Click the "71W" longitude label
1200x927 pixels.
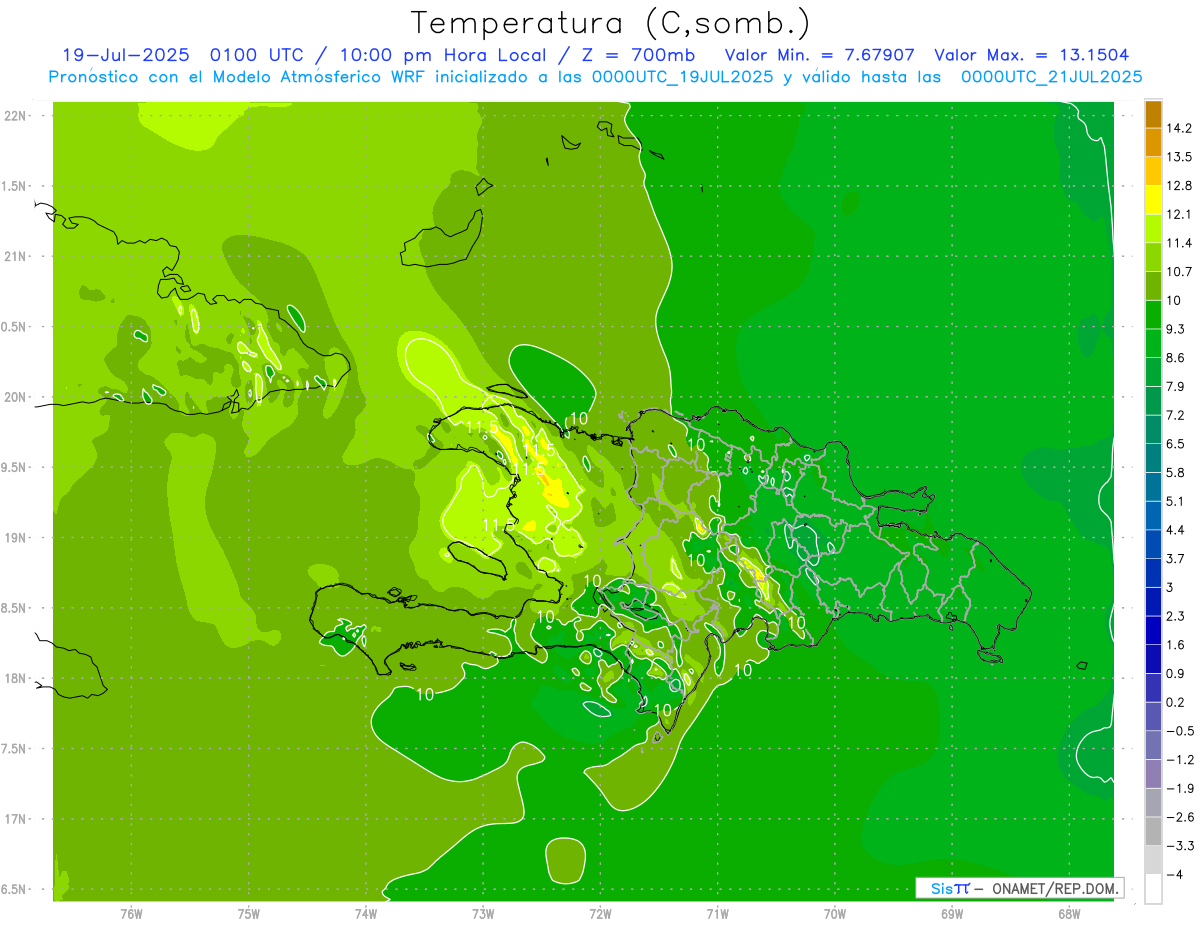coord(718,914)
